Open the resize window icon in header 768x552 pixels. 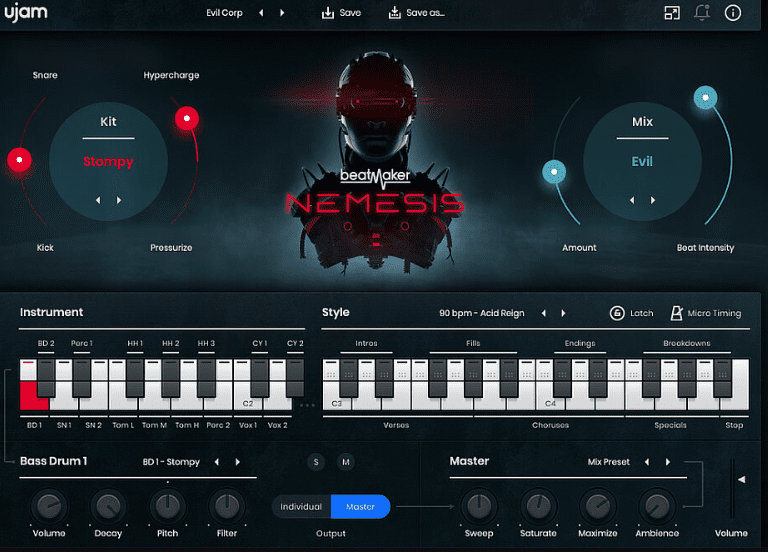click(x=672, y=13)
